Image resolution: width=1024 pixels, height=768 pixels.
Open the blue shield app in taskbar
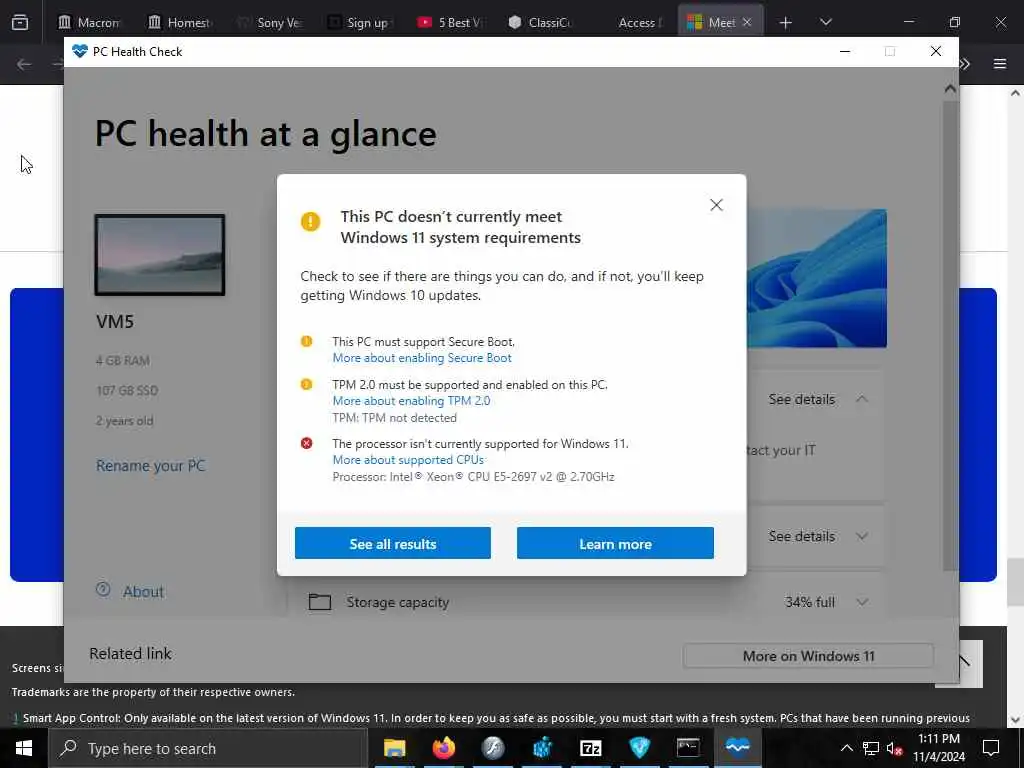tap(640, 748)
